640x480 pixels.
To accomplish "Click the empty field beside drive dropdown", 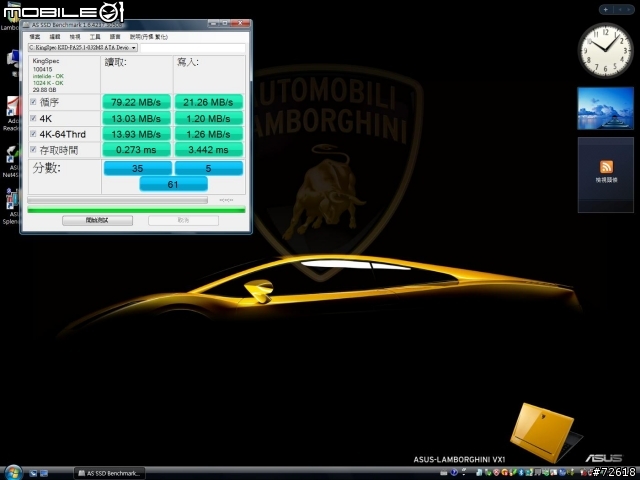I will pyautogui.click(x=193, y=48).
